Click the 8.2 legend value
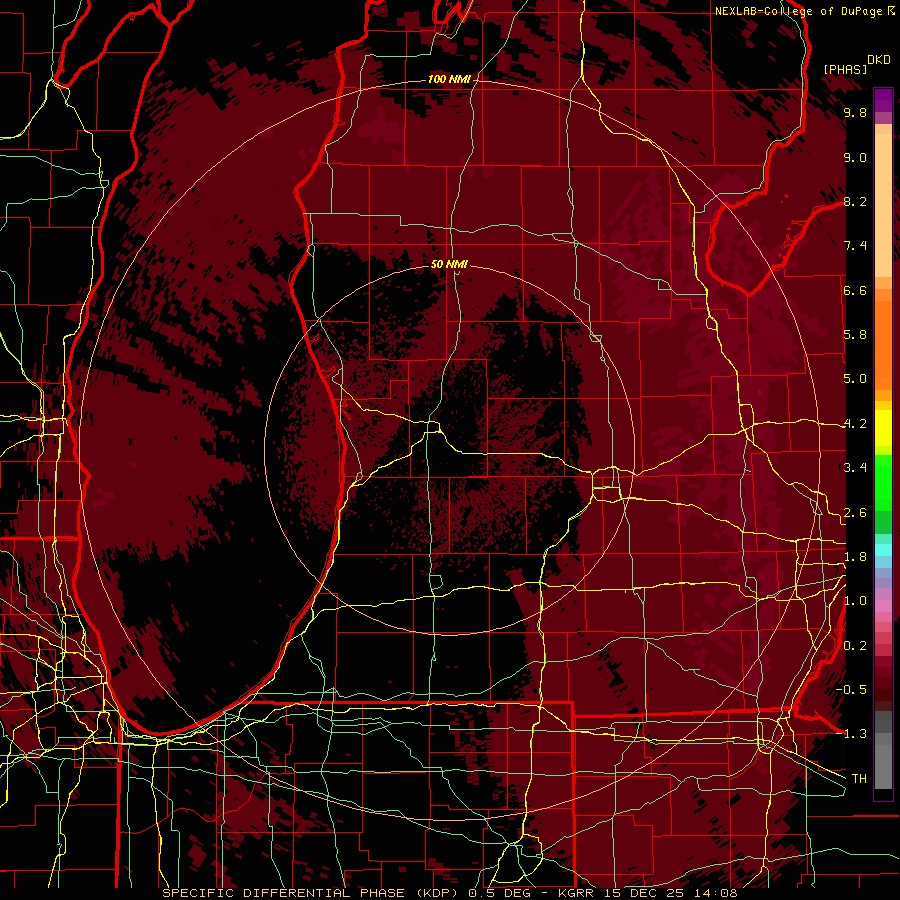The width and height of the screenshot is (900, 900). (x=855, y=201)
